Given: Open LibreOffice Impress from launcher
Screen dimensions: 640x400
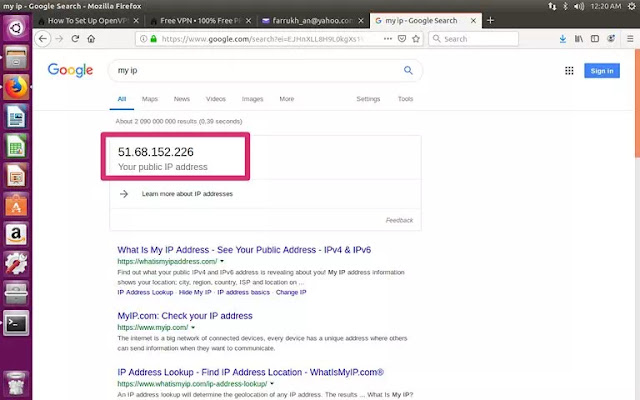Looking at the screenshot, I should click(16, 176).
